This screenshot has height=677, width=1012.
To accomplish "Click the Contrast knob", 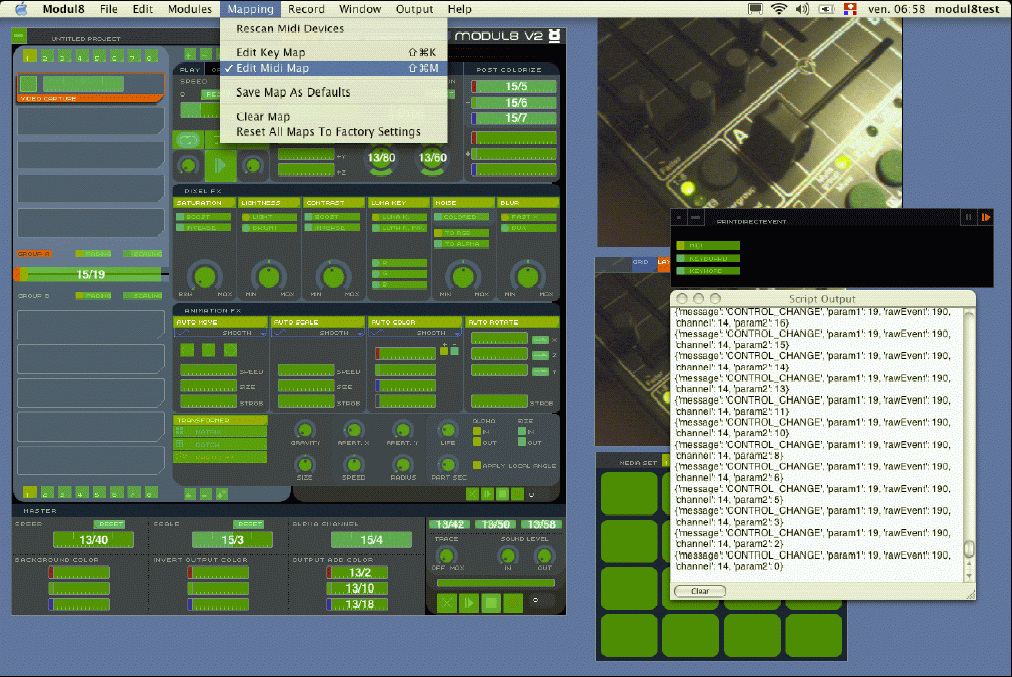I will 333,276.
